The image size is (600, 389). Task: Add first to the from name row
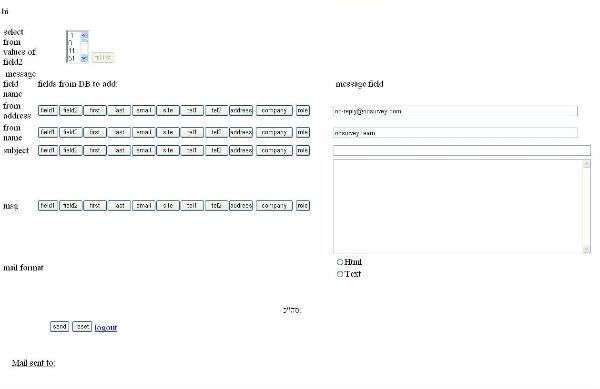click(95, 132)
